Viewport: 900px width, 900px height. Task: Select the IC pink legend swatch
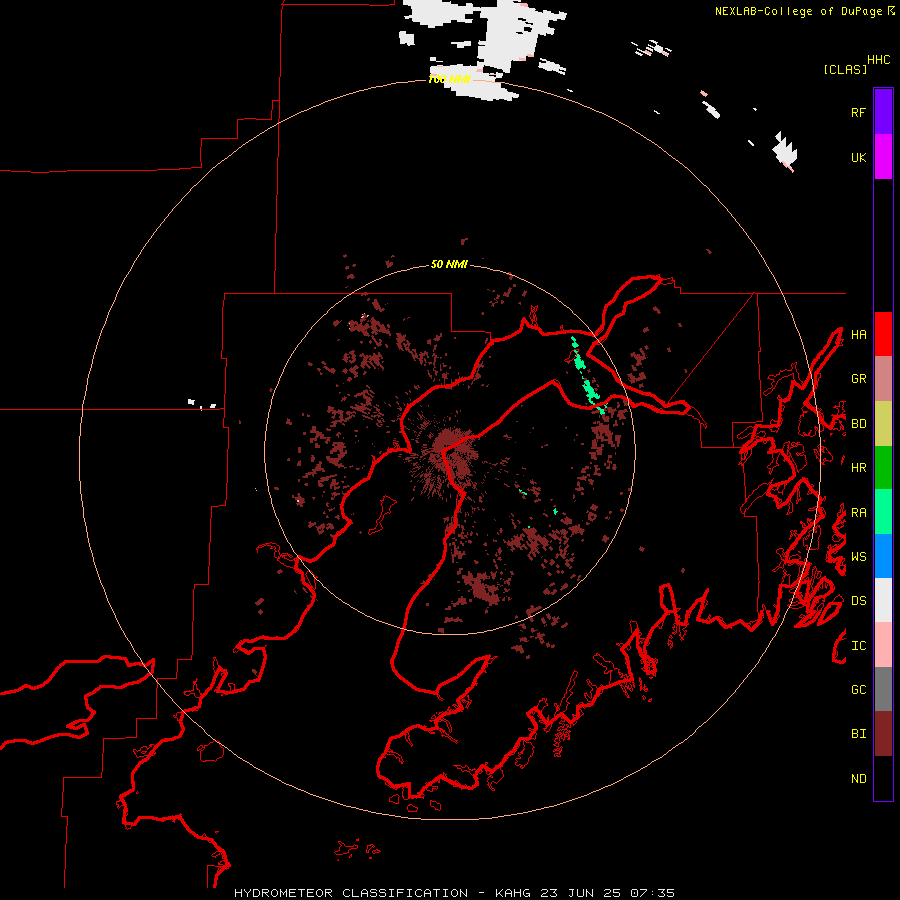tap(883, 645)
